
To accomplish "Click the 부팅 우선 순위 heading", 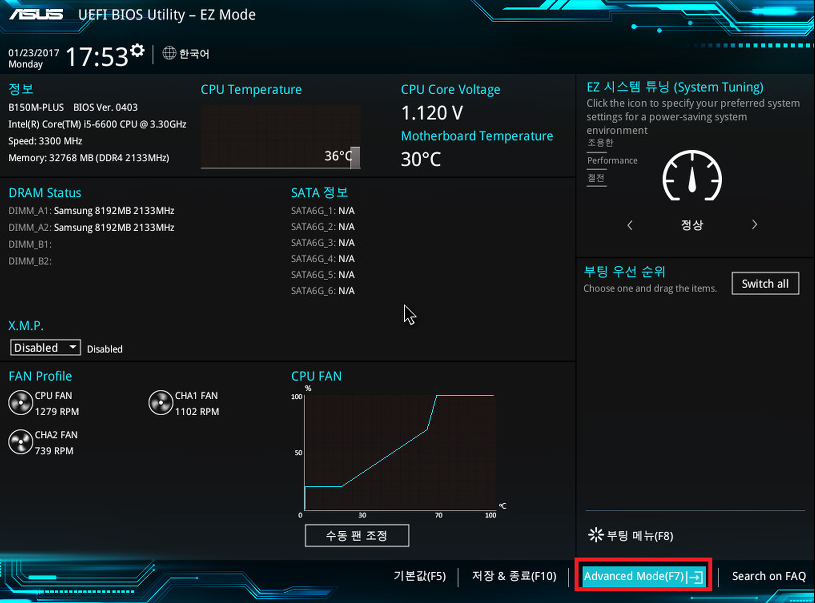I will 624,271.
